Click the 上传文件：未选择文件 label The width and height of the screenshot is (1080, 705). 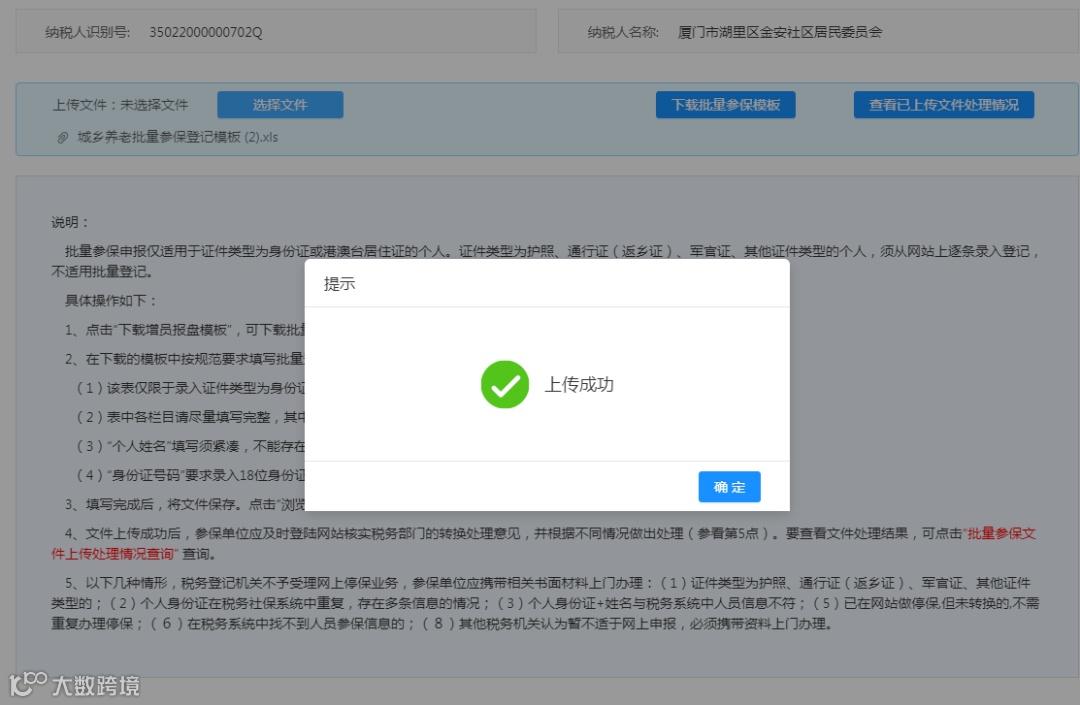point(120,105)
